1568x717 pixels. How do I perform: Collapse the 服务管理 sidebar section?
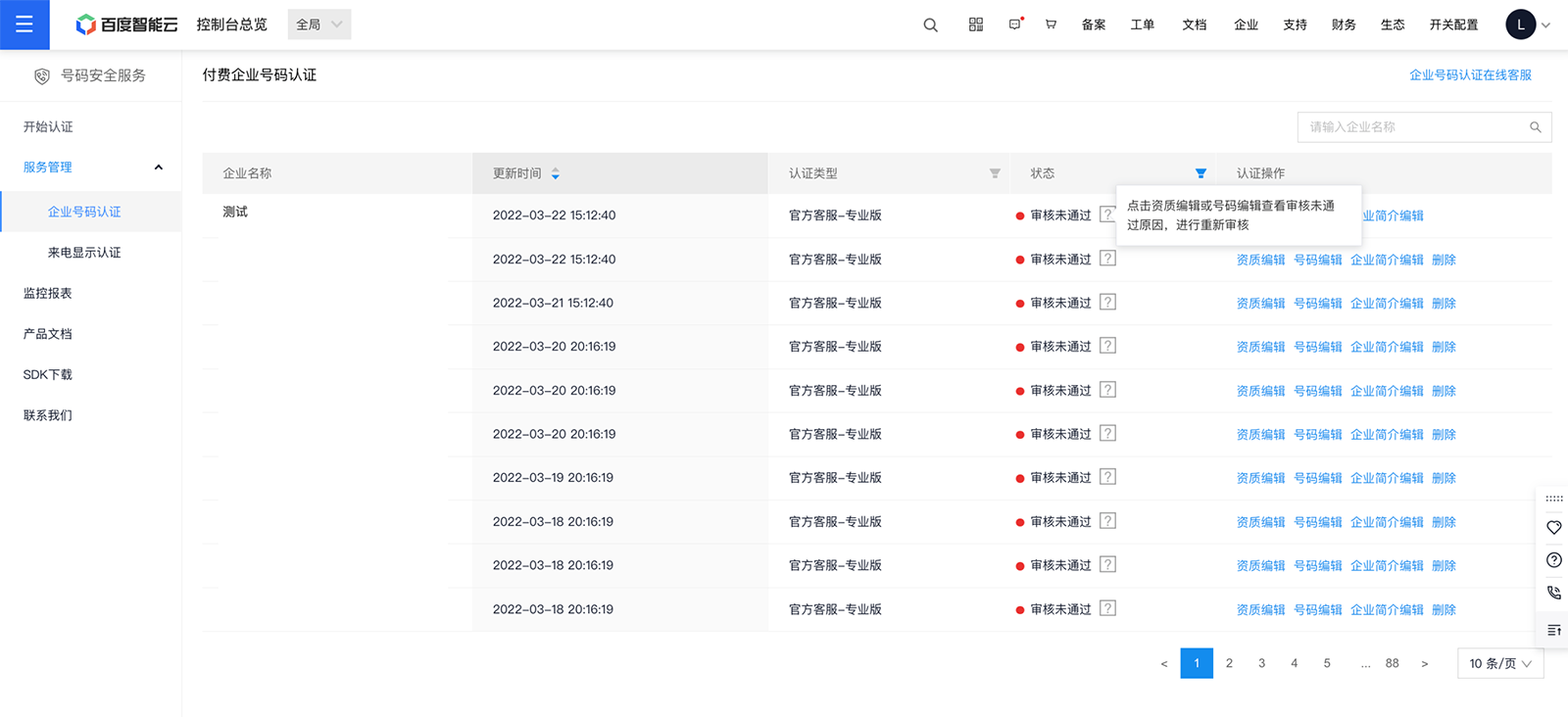point(159,167)
